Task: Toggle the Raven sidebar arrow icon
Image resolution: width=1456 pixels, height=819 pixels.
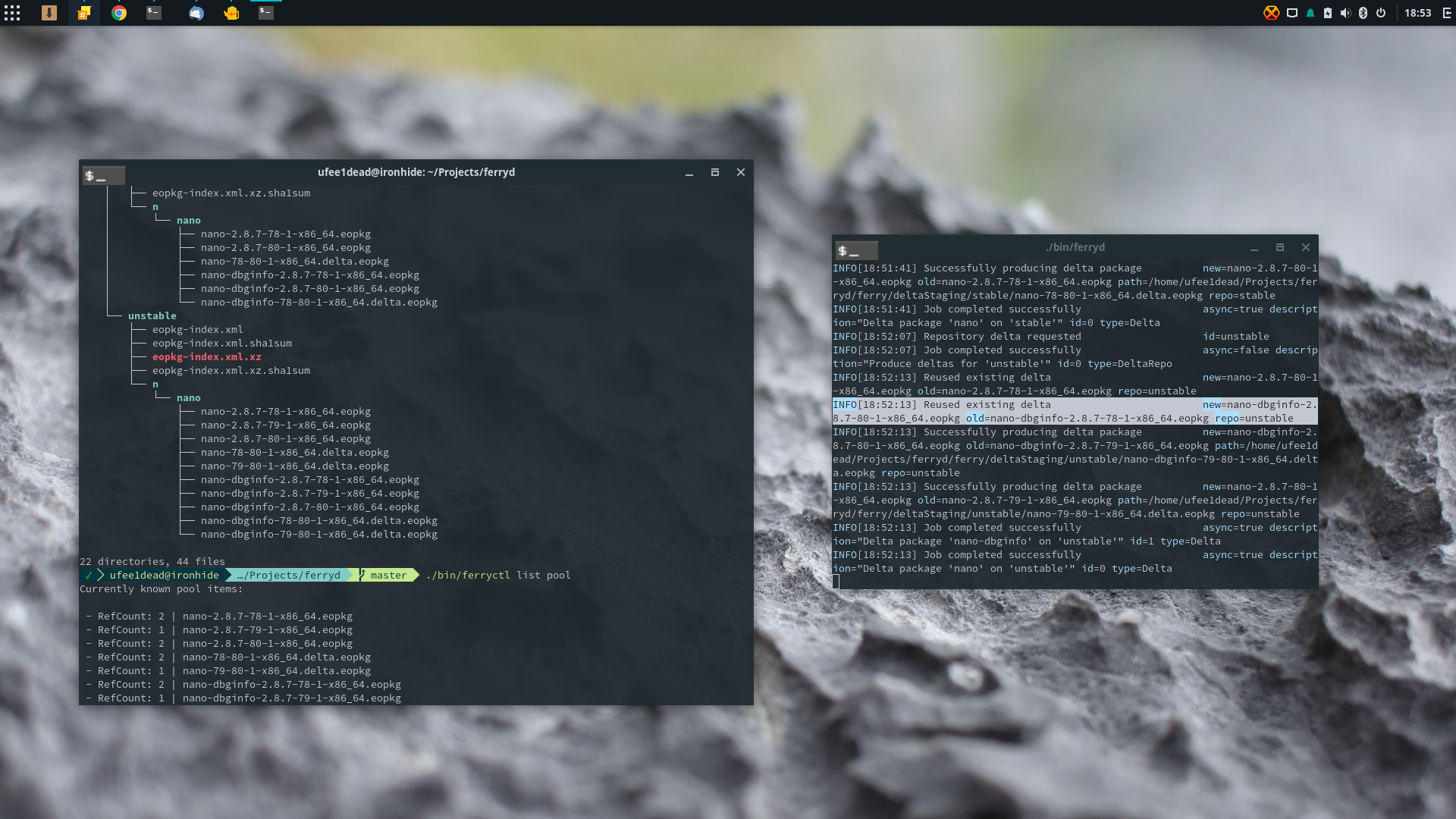Action: [x=1447, y=13]
